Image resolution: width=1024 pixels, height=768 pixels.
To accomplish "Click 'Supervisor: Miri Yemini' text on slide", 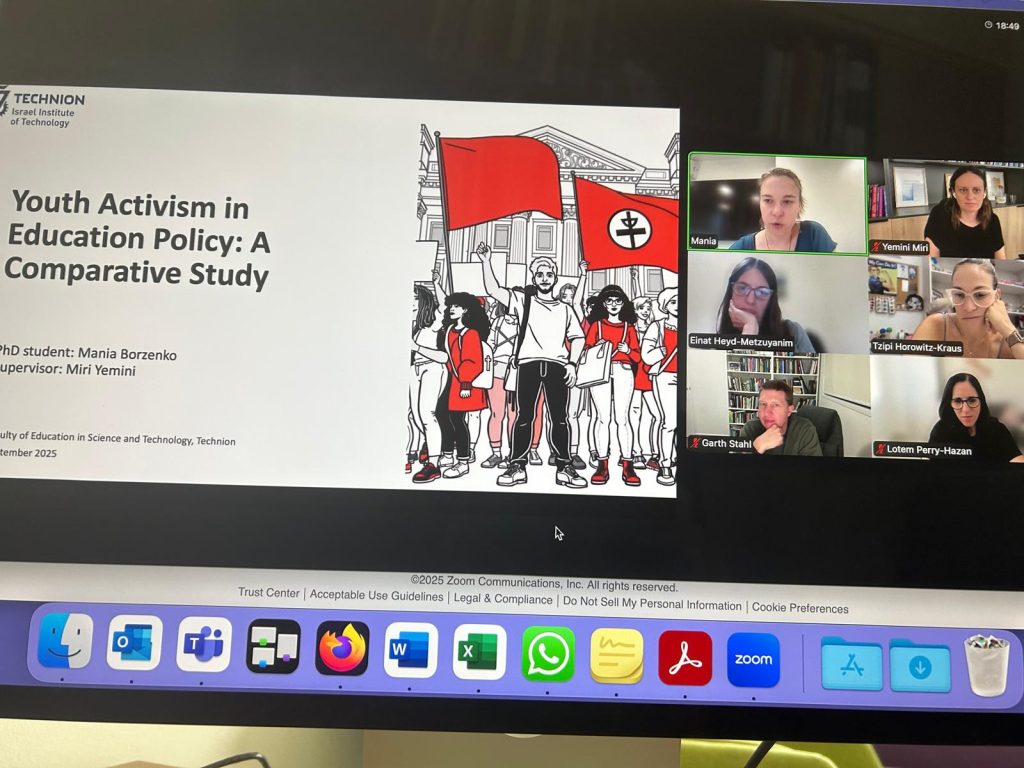I will tap(68, 370).
